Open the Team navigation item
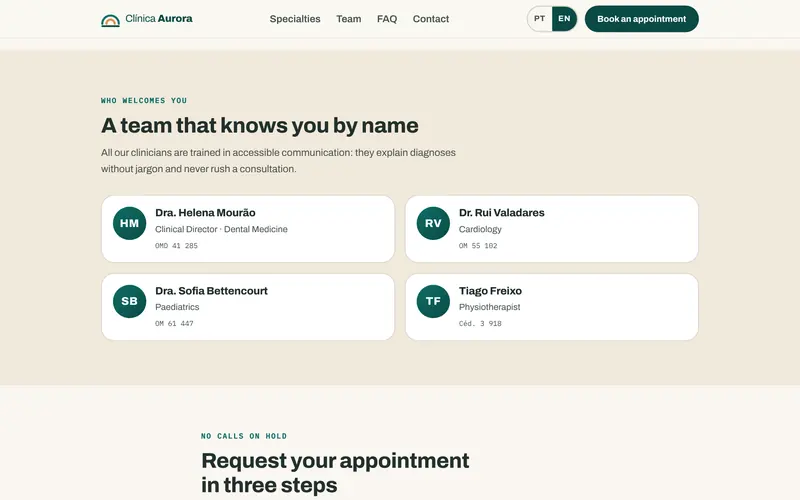The width and height of the screenshot is (800, 500). [348, 19]
